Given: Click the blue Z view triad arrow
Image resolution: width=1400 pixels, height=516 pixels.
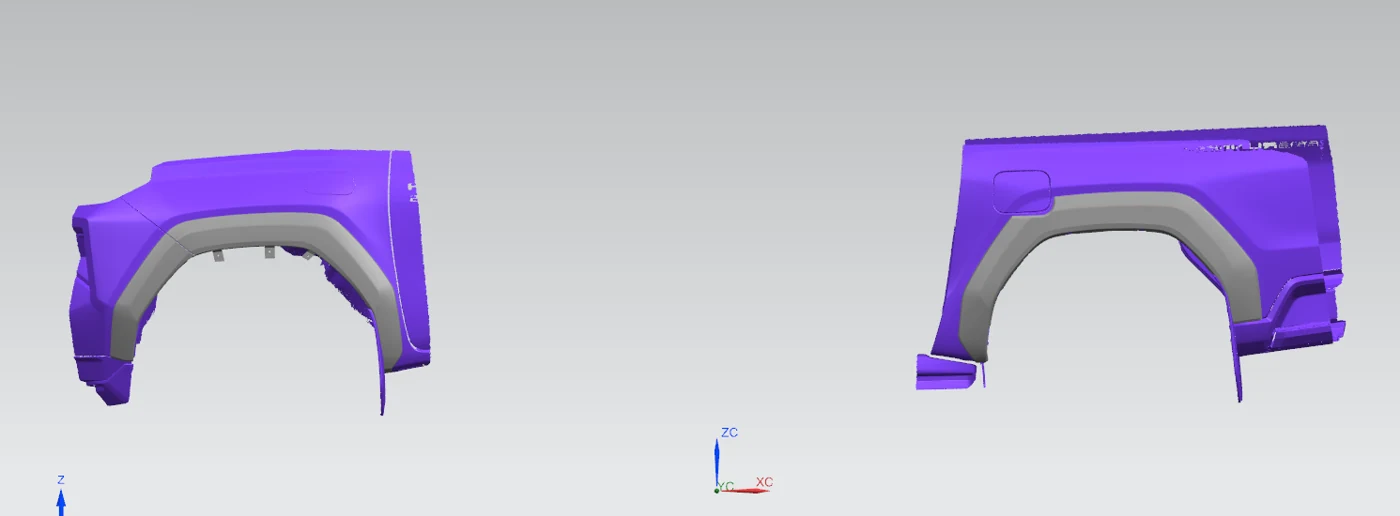Looking at the screenshot, I should pyautogui.click(x=61, y=500).
